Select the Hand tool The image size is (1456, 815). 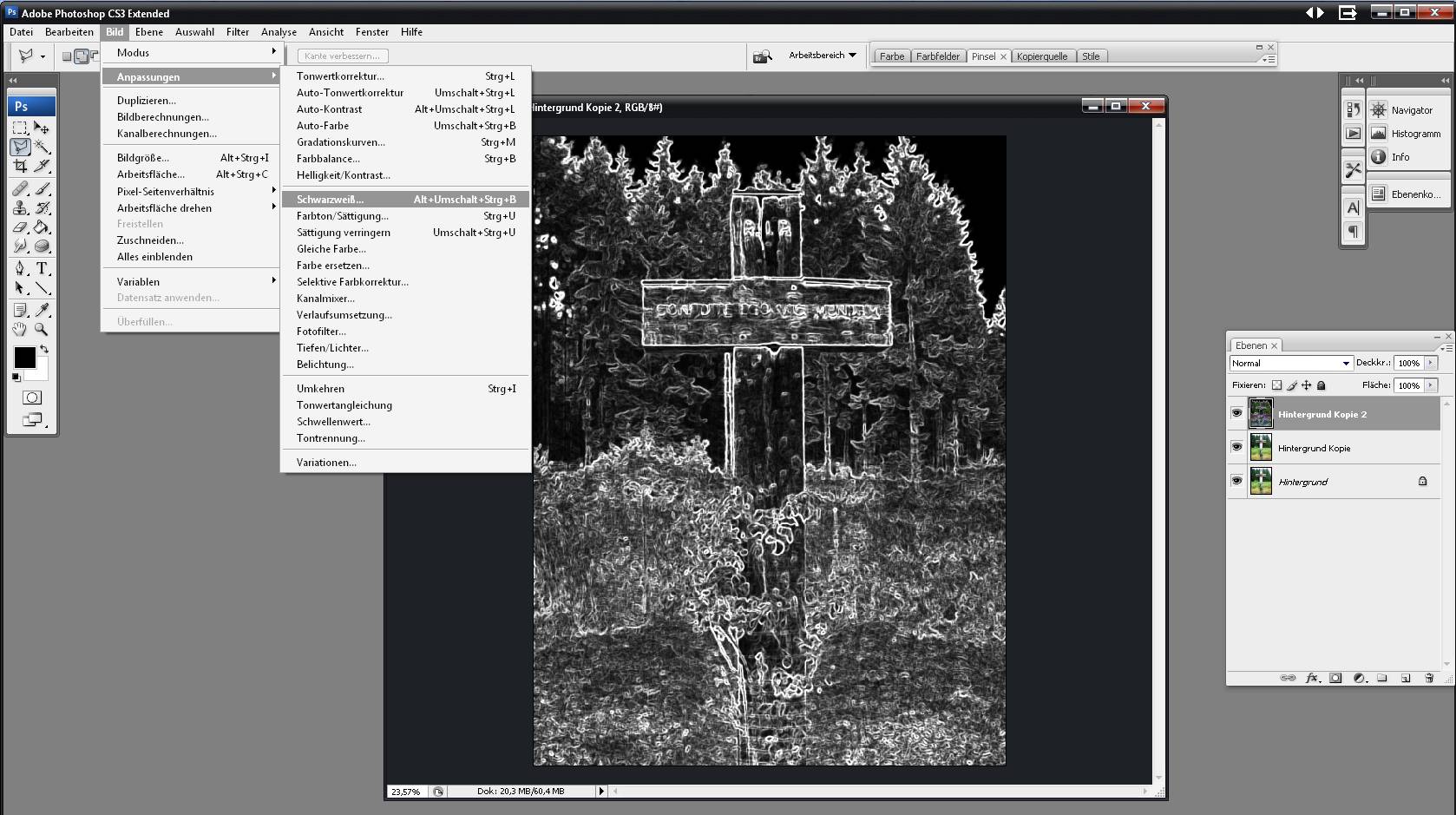(20, 330)
